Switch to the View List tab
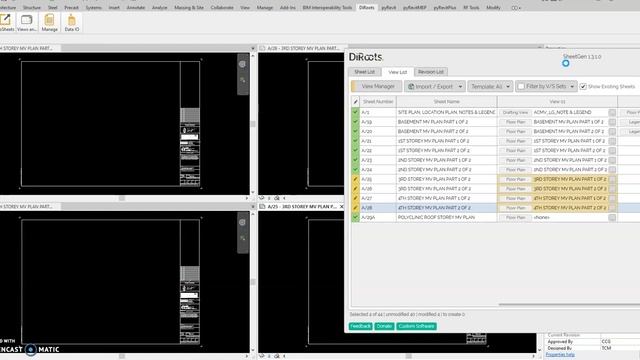The height and width of the screenshot is (360, 640). click(398, 72)
